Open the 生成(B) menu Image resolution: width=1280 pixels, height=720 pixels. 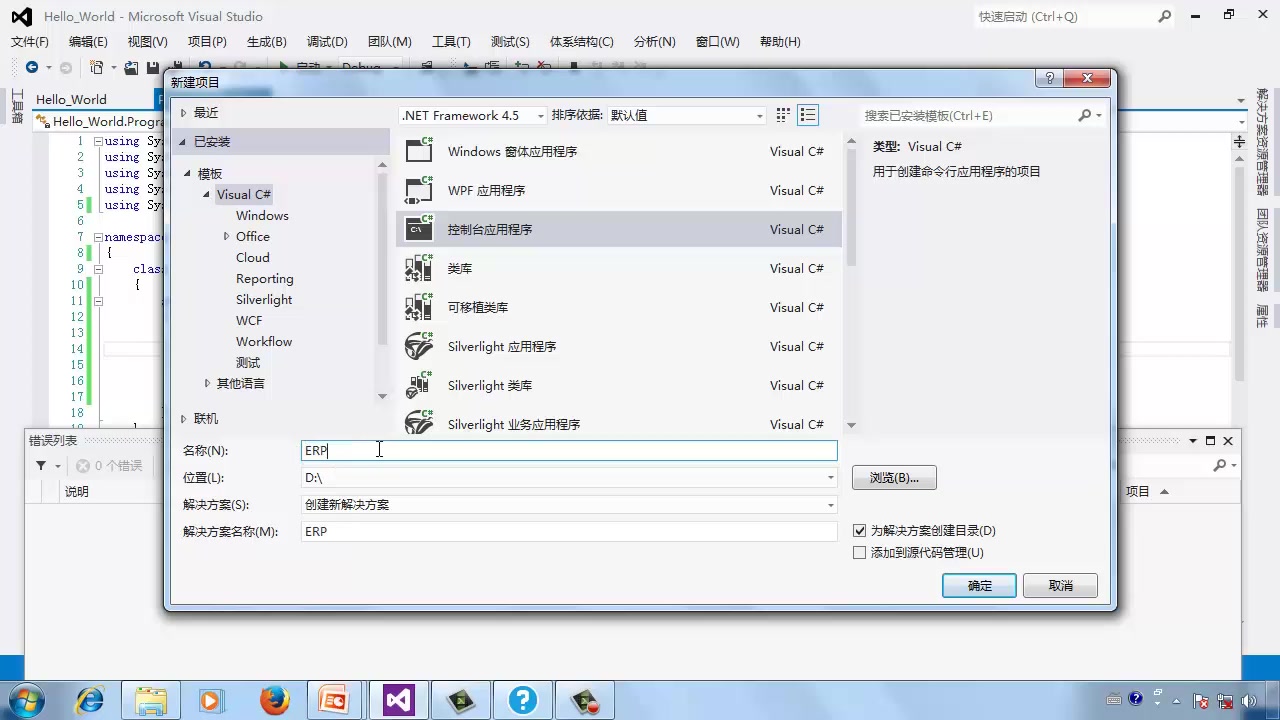click(x=267, y=42)
